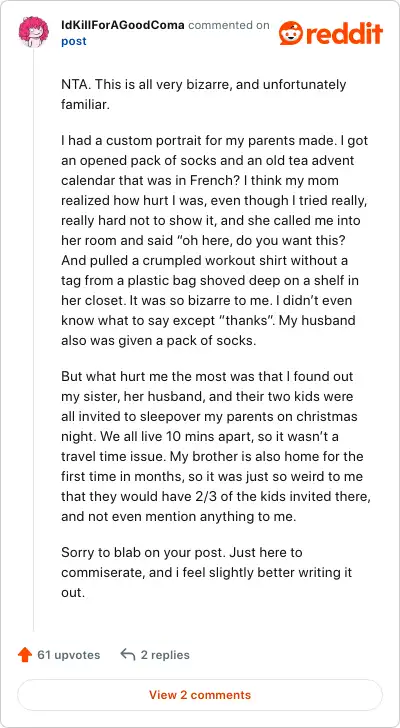400x728 pixels.
Task: Click the paragraph about the custom portrait
Action: (214, 240)
